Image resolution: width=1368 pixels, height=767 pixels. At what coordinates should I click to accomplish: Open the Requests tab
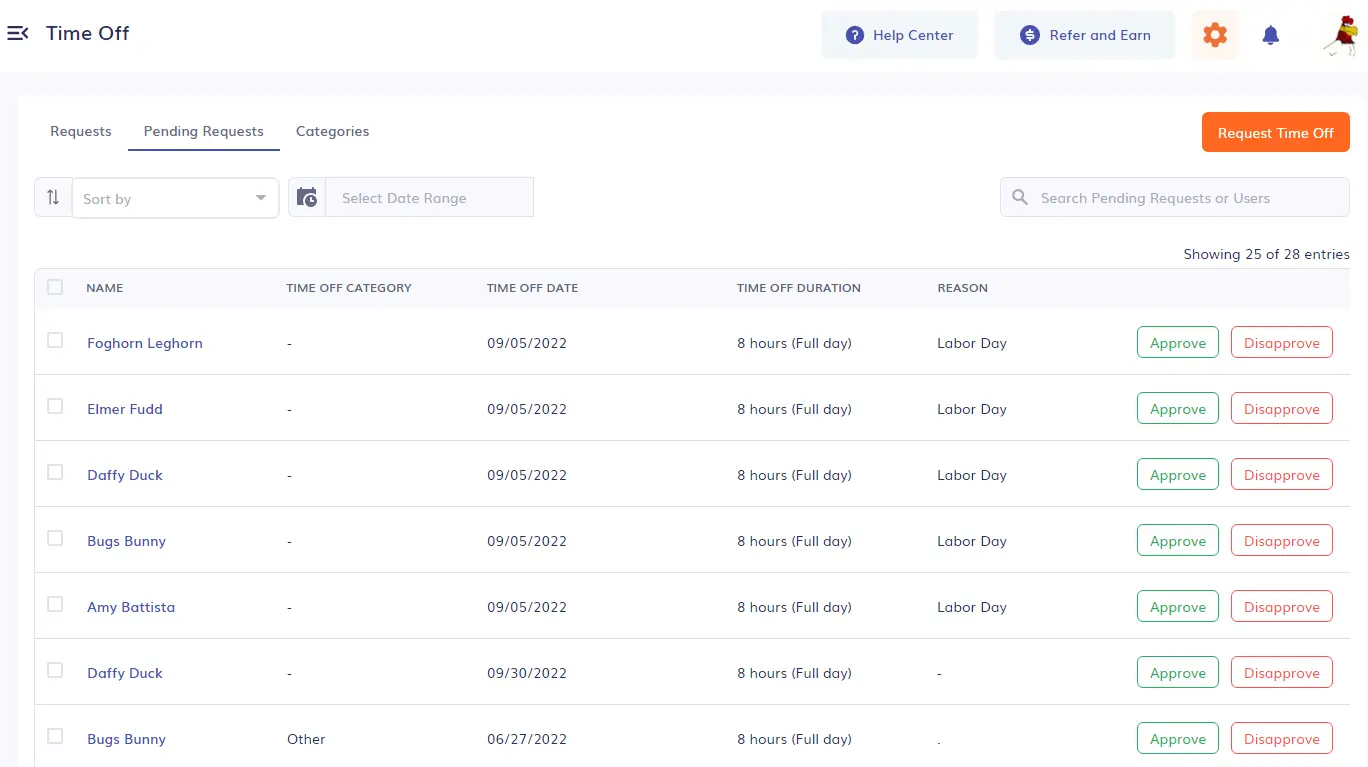(x=80, y=131)
